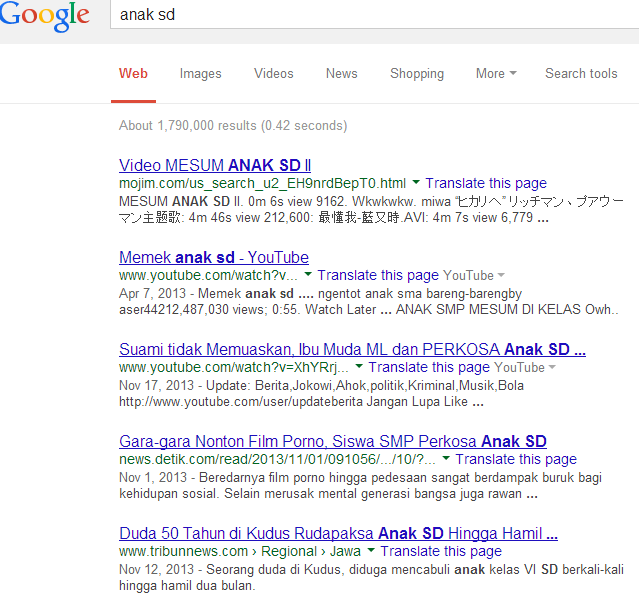Select the Web tab
The width and height of the screenshot is (639, 613).
point(133,73)
